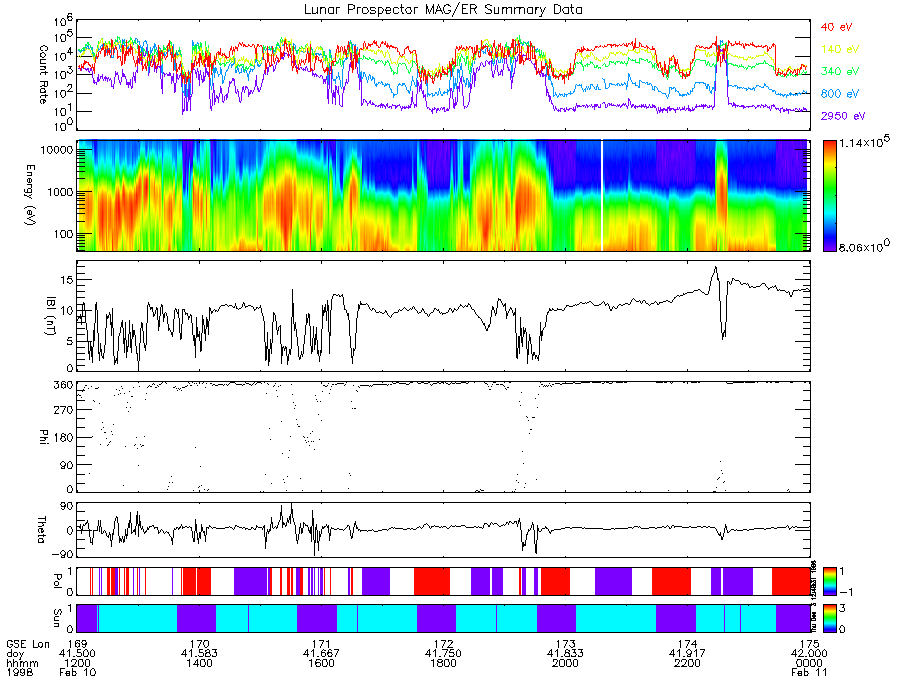Click the "Energy (eV)" axis label
The height and width of the screenshot is (700, 900).
29,195
